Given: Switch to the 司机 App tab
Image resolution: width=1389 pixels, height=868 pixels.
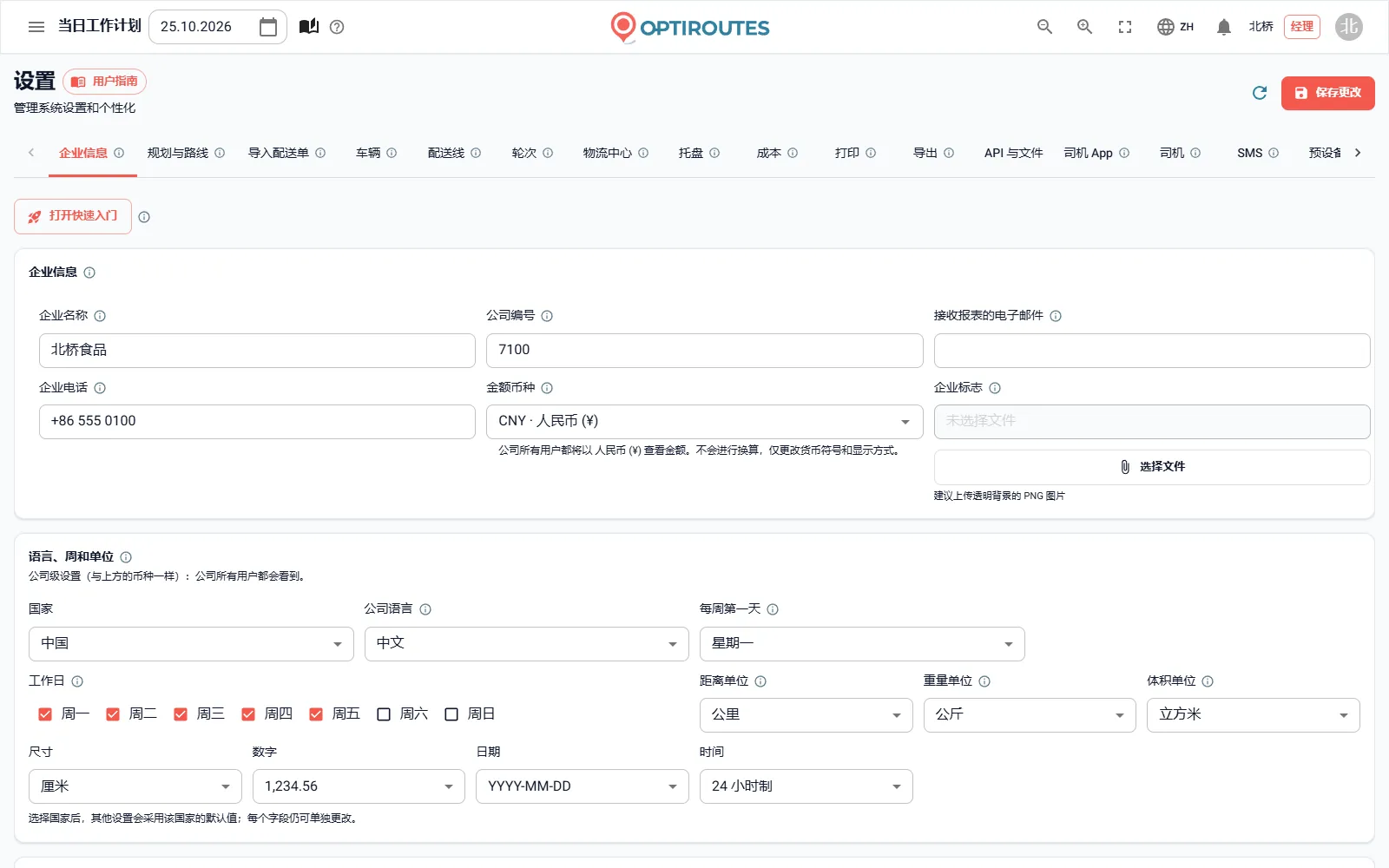Looking at the screenshot, I should tap(1096, 153).
